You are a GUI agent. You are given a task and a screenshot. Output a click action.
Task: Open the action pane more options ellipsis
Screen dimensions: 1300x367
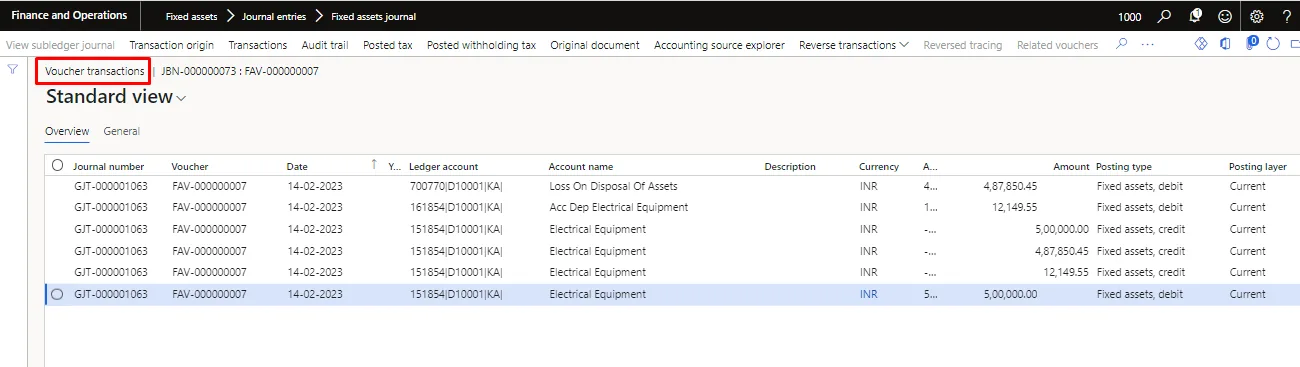pos(1147,45)
